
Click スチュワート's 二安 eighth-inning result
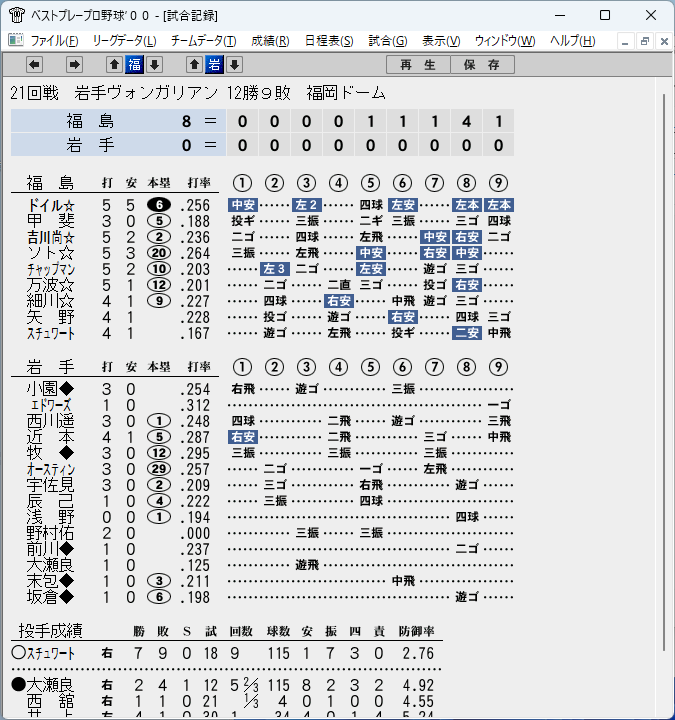tap(467, 332)
